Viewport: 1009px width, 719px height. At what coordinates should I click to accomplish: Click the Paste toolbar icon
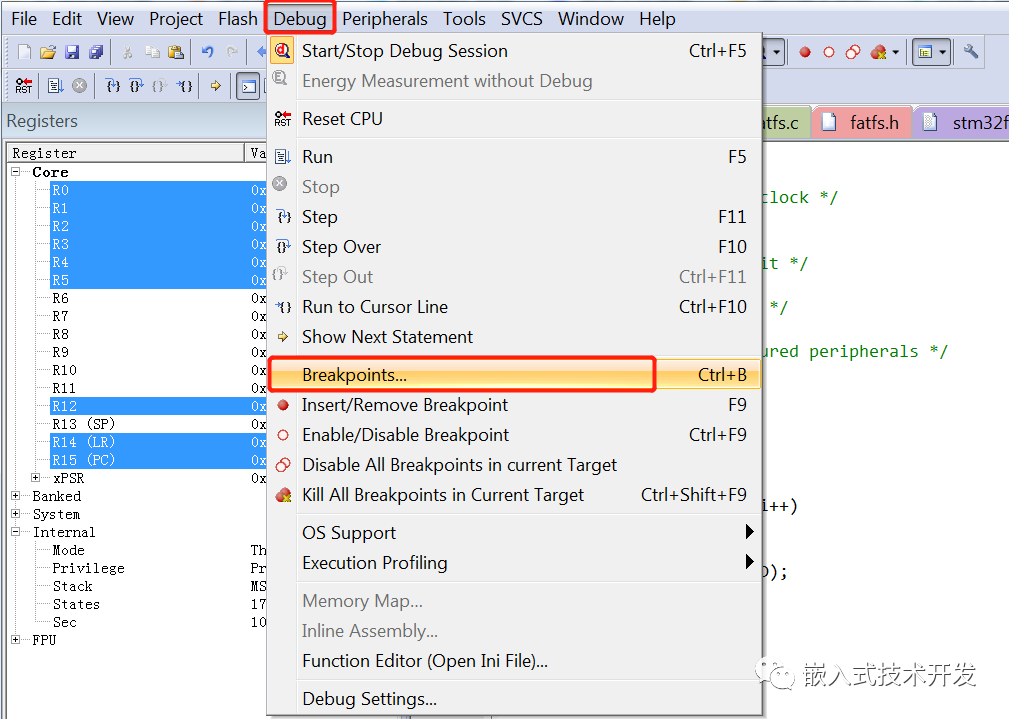[174, 50]
